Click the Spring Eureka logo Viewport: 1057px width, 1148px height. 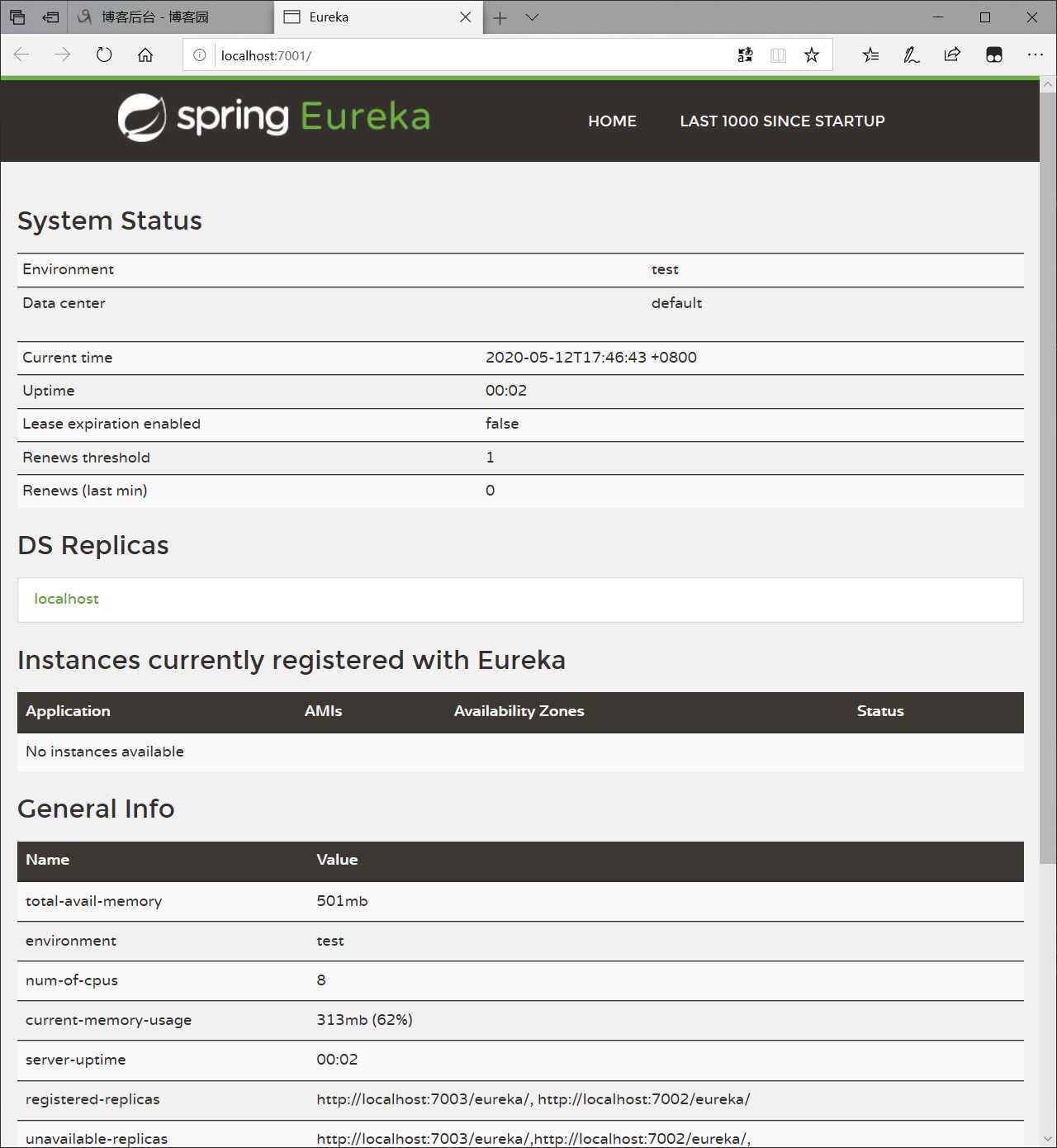coord(273,117)
